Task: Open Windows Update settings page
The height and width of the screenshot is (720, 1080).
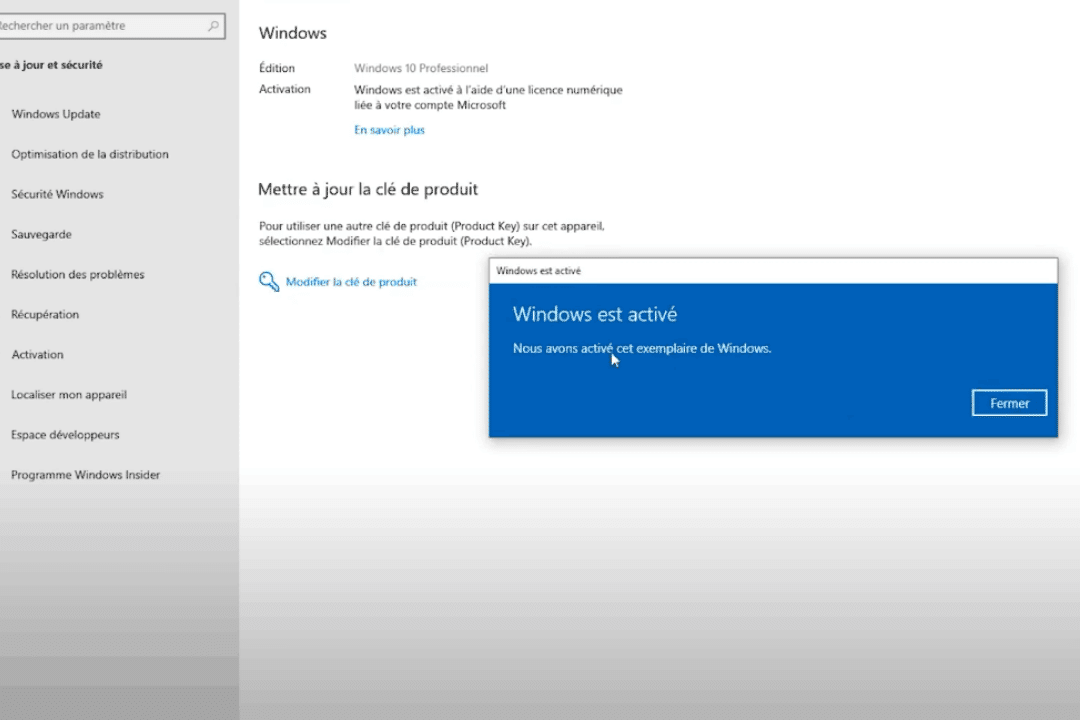Action: coord(56,114)
